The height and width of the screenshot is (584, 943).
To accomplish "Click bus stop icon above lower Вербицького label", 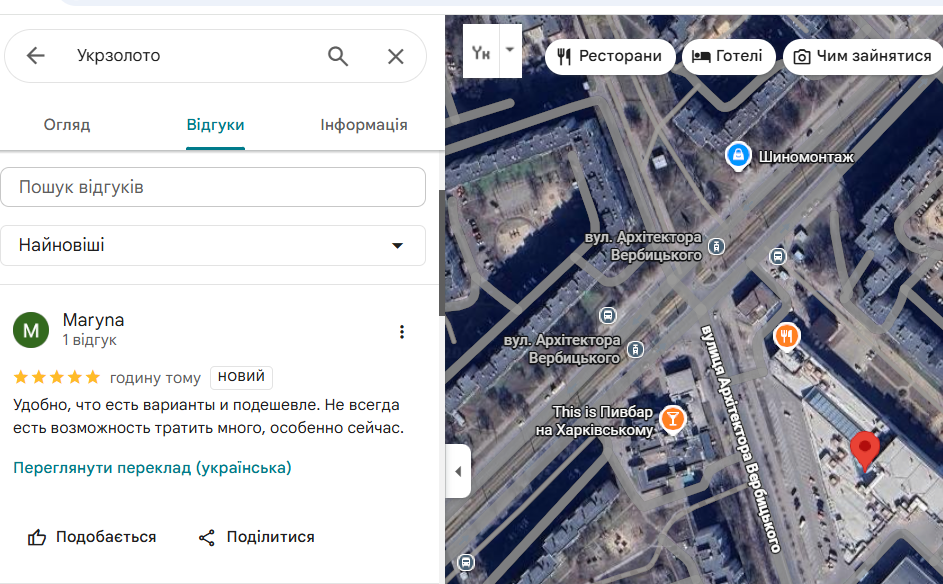I will (x=608, y=315).
